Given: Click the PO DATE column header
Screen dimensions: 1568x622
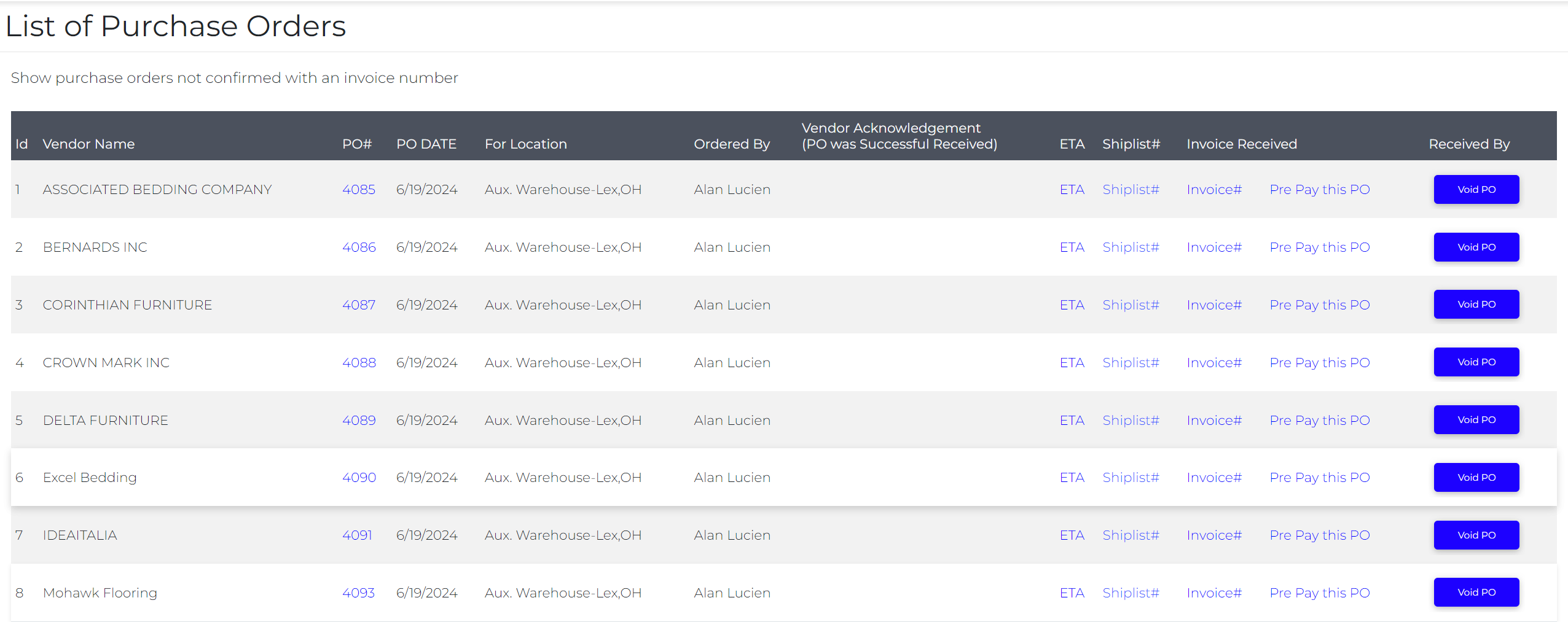Looking at the screenshot, I should (426, 144).
